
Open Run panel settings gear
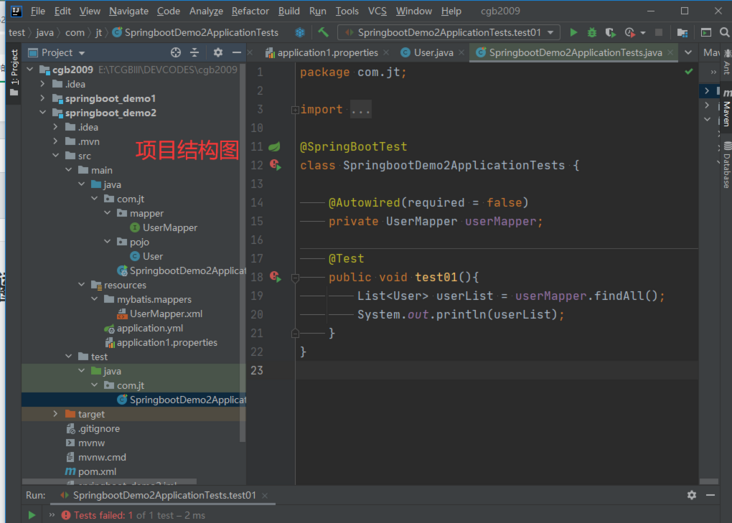tap(692, 495)
